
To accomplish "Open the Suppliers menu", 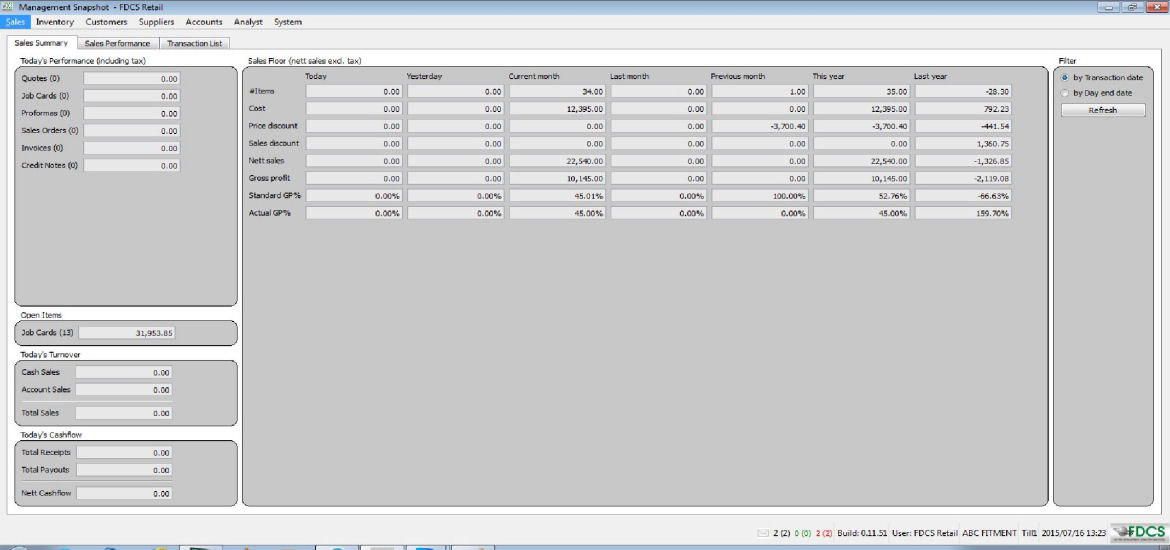I will click(156, 22).
